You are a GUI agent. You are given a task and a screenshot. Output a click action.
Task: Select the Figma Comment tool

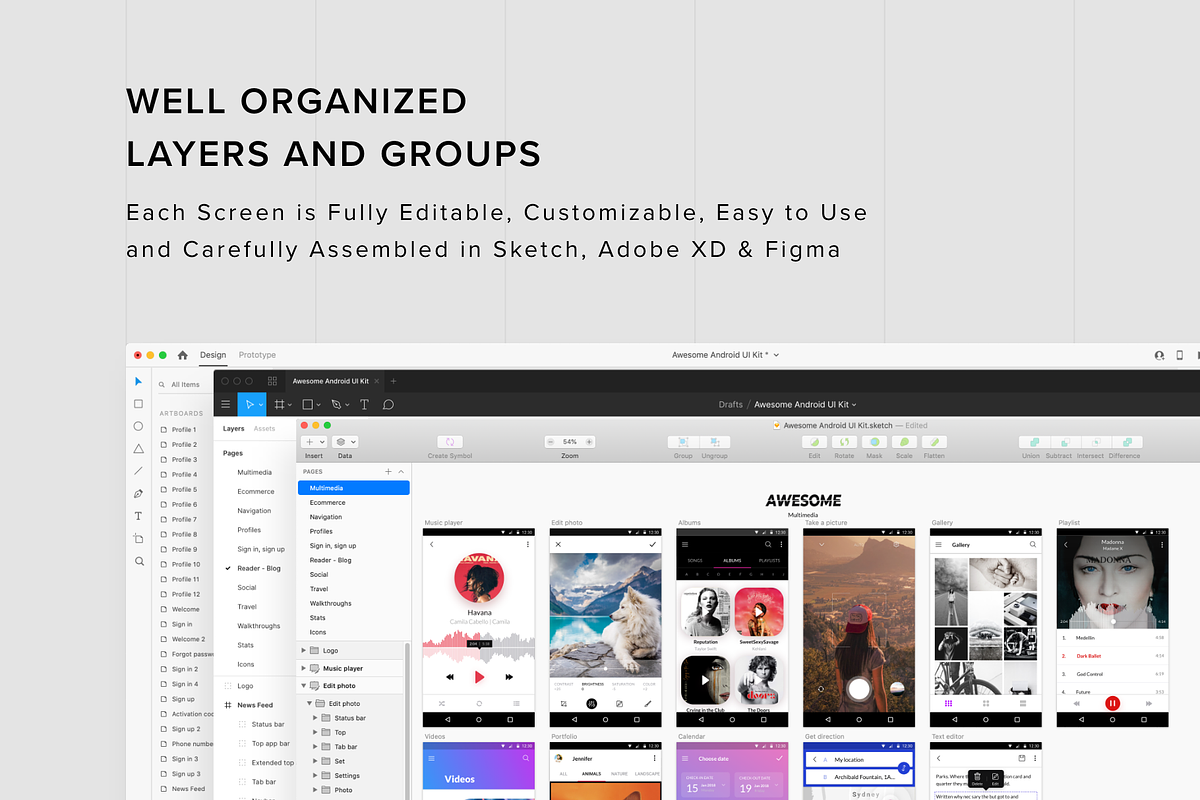coord(388,404)
